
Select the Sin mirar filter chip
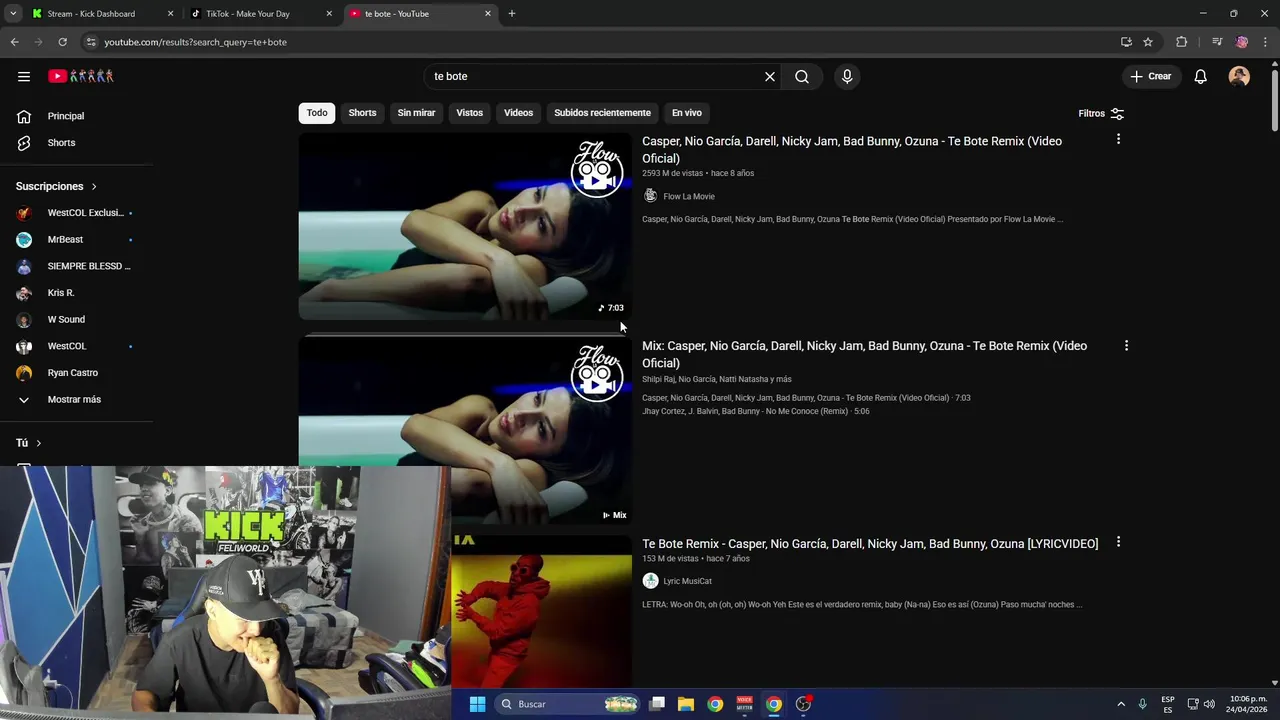pos(416,113)
